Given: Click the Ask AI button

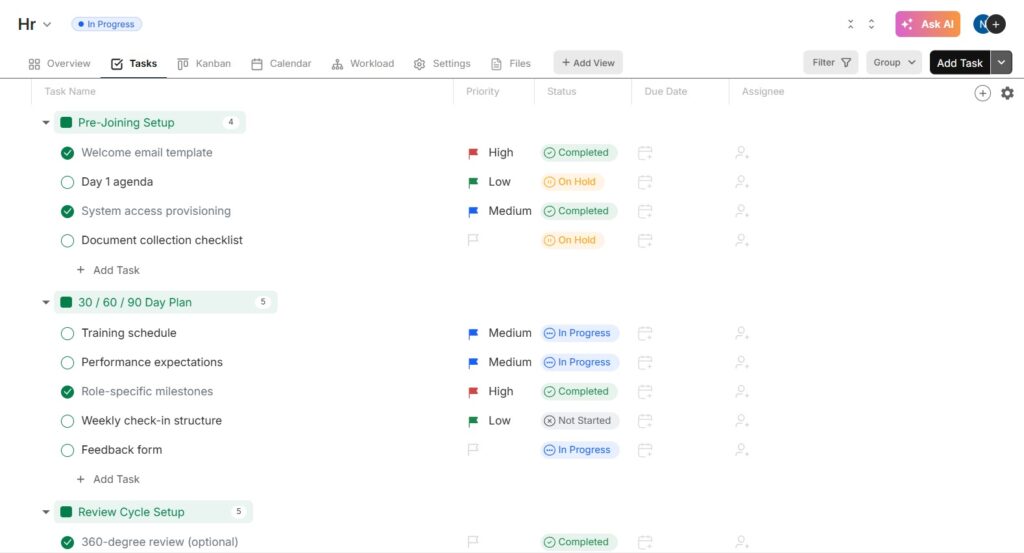Looking at the screenshot, I should click(x=927, y=24).
